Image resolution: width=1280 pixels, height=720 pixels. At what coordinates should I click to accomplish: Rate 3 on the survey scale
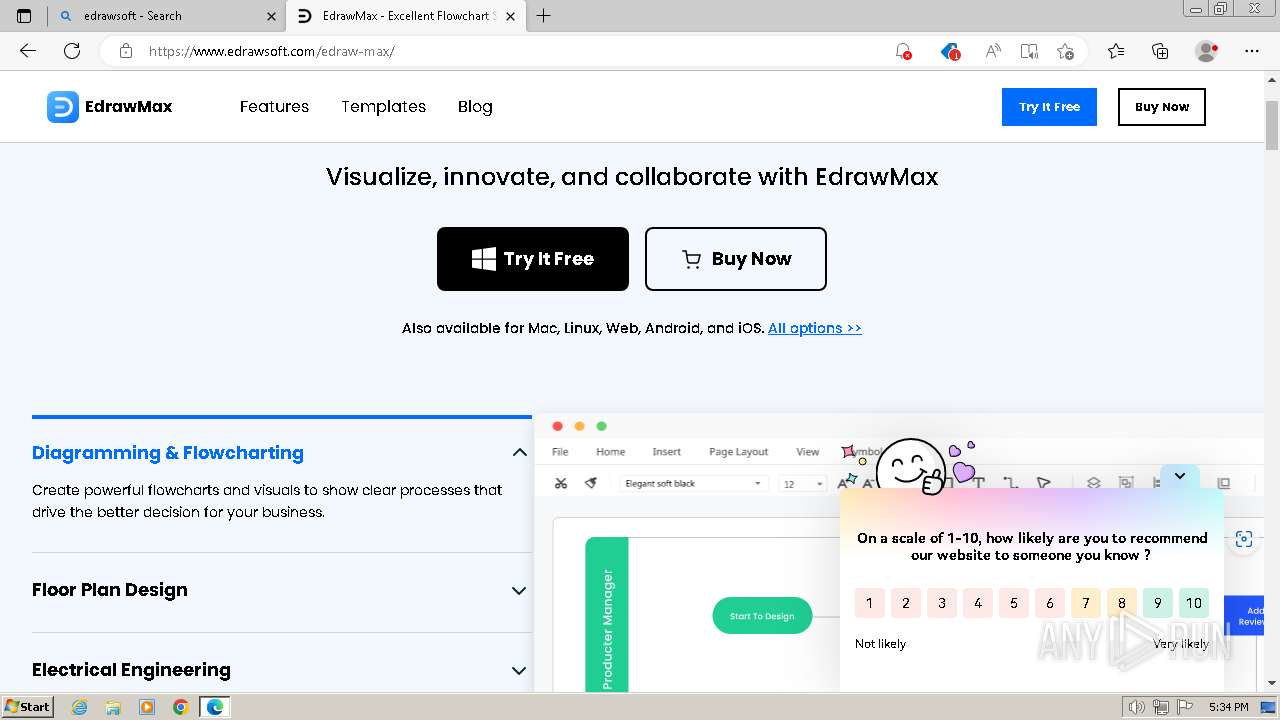(941, 603)
